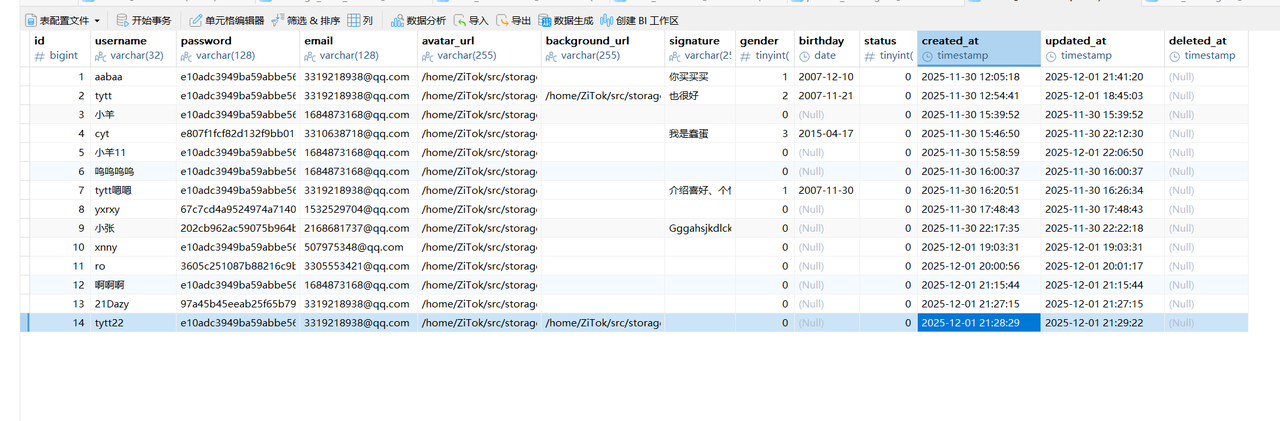Viewport: 1280px width, 421px height.
Task: Open 数据分析 data analysis
Action: 419,20
